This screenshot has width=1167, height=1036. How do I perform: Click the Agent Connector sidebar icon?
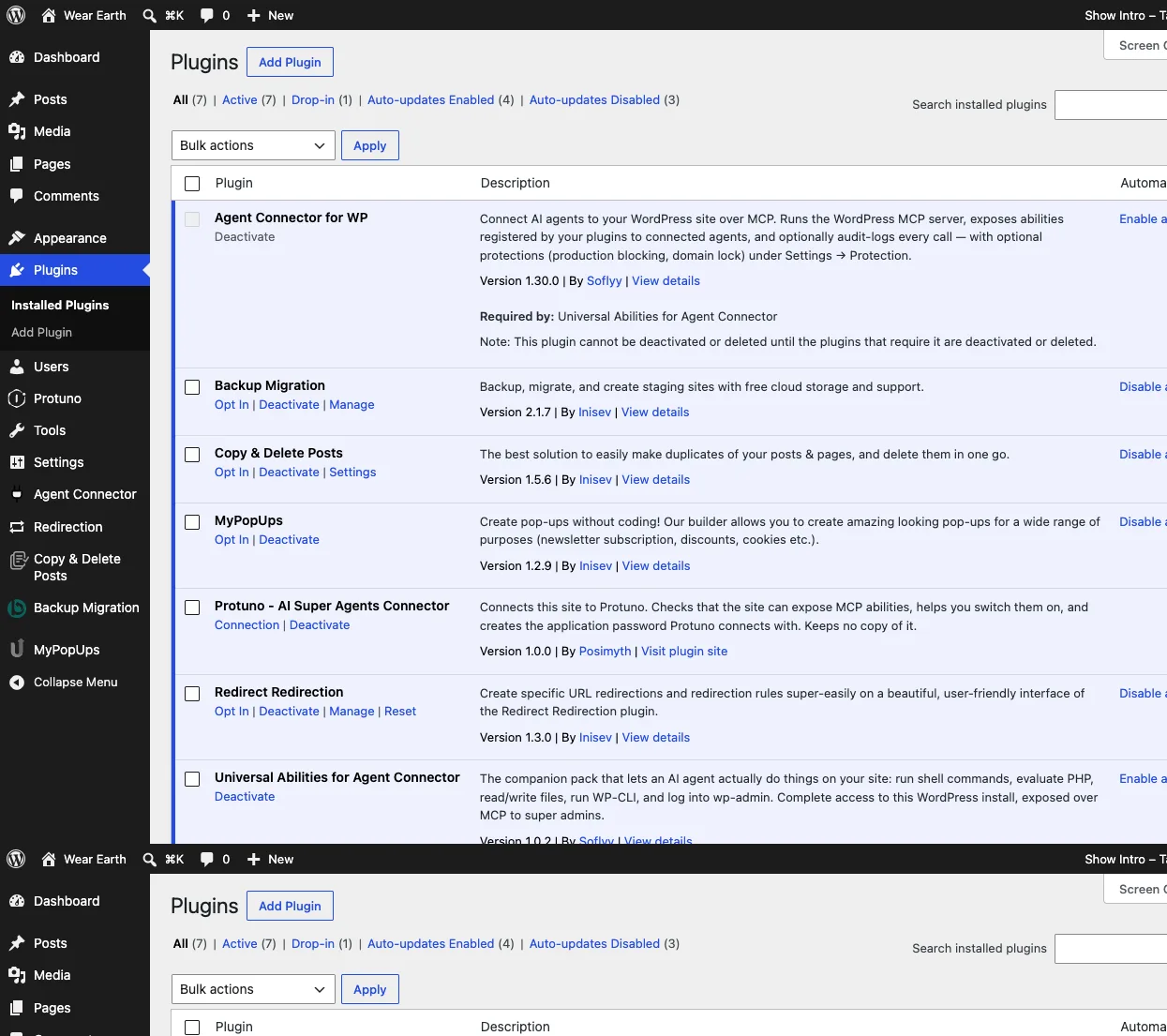pyautogui.click(x=17, y=494)
